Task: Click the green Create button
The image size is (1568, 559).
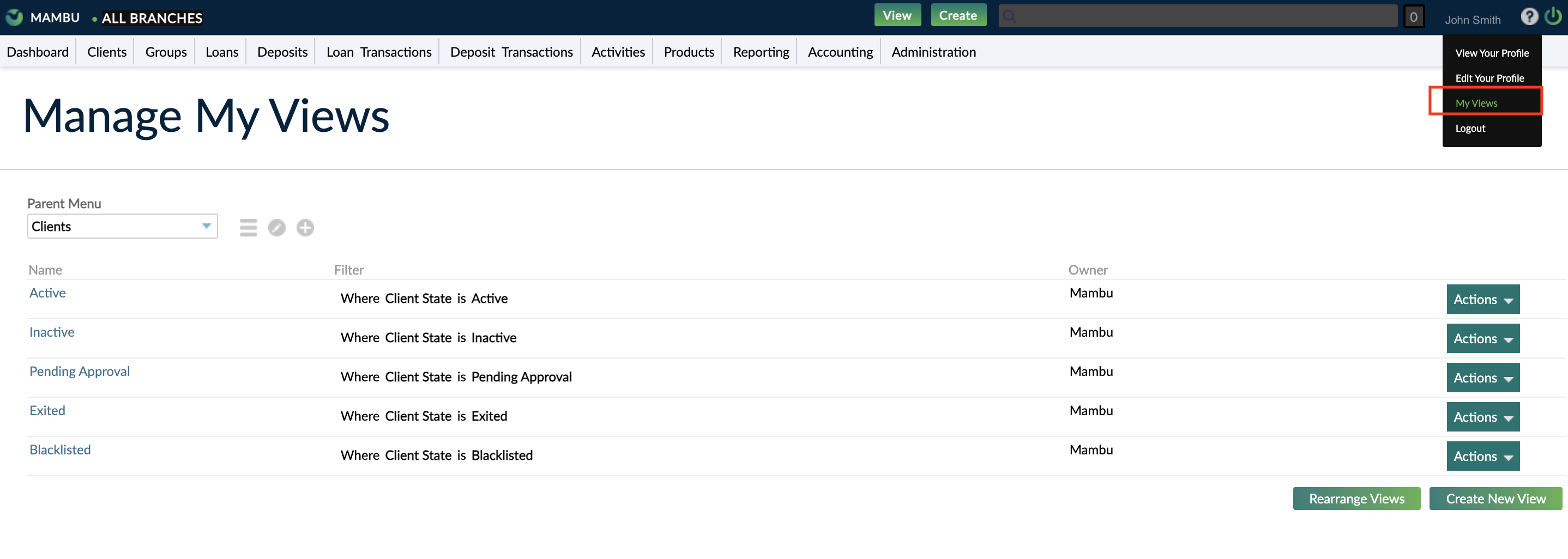Action: pyautogui.click(x=958, y=15)
